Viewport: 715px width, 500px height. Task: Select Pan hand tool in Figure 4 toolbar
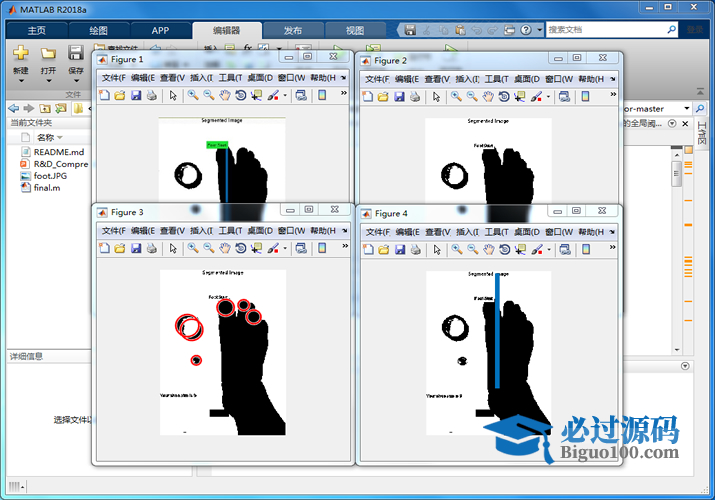pyautogui.click(x=488, y=249)
